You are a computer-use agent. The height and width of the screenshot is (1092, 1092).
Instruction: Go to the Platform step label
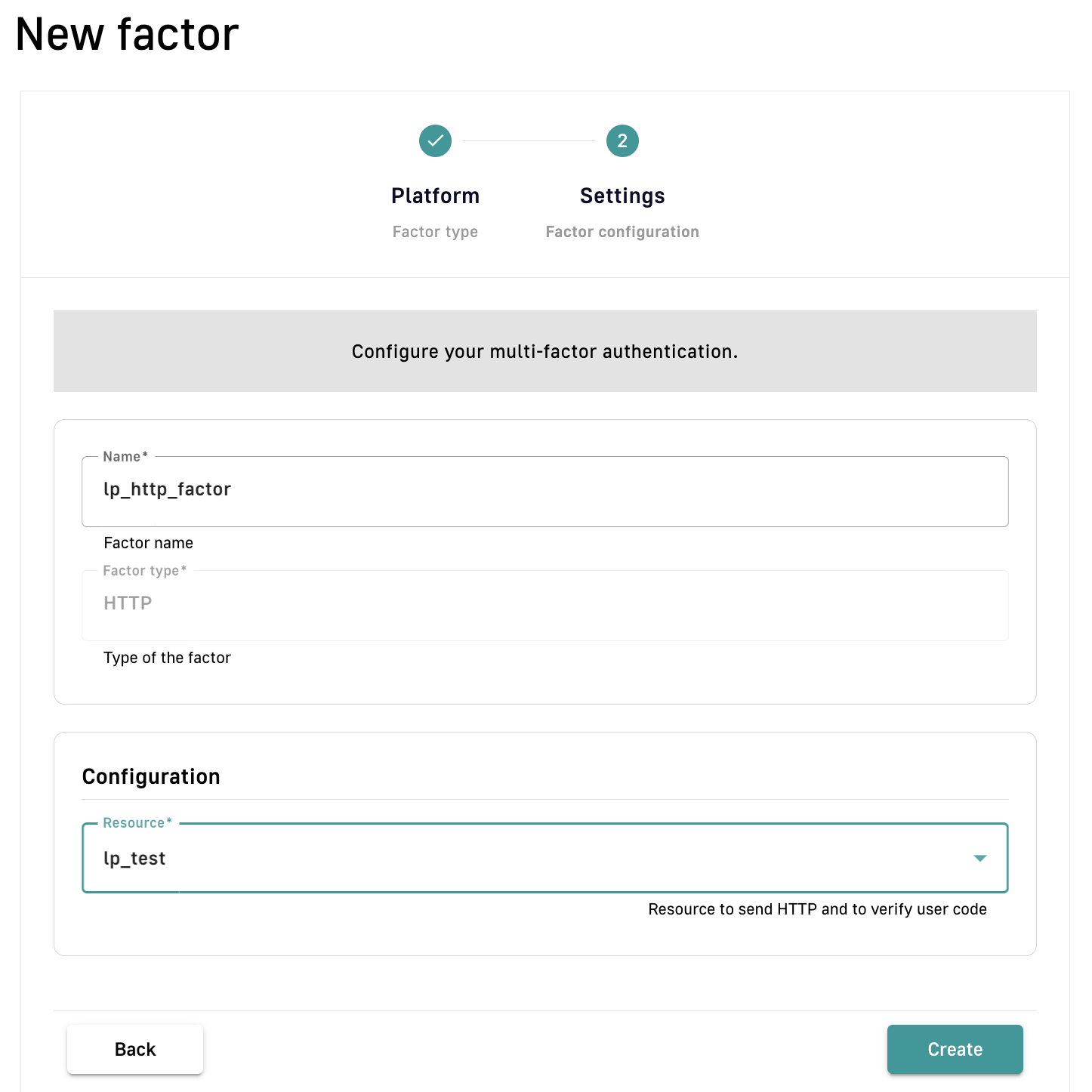tap(435, 196)
